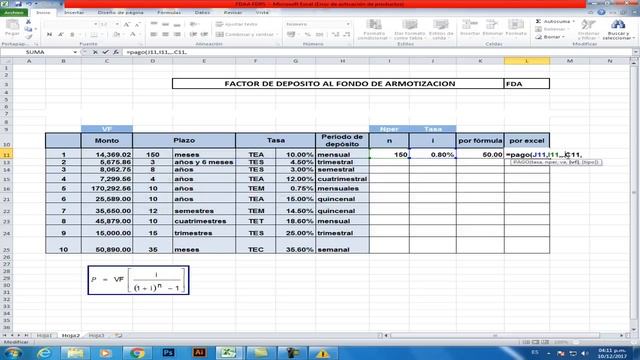Switch to sheet tab Hoja3
Image resolution: width=640 pixels, height=360 pixels.
click(96, 336)
